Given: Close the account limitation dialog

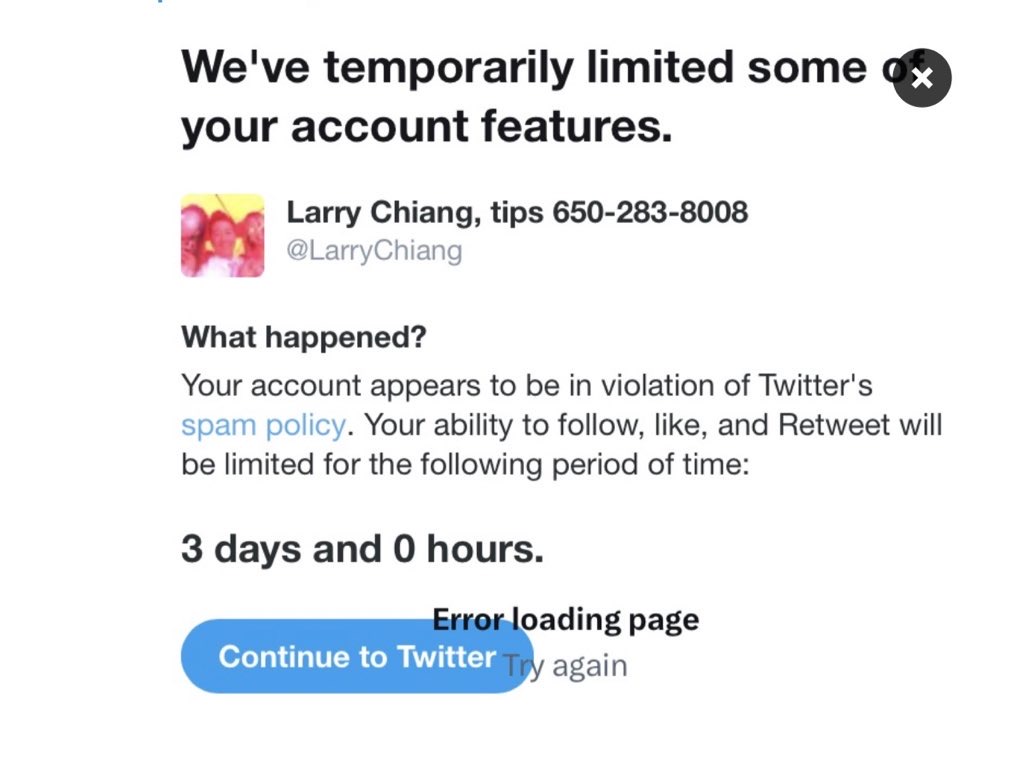Looking at the screenshot, I should [x=921, y=78].
